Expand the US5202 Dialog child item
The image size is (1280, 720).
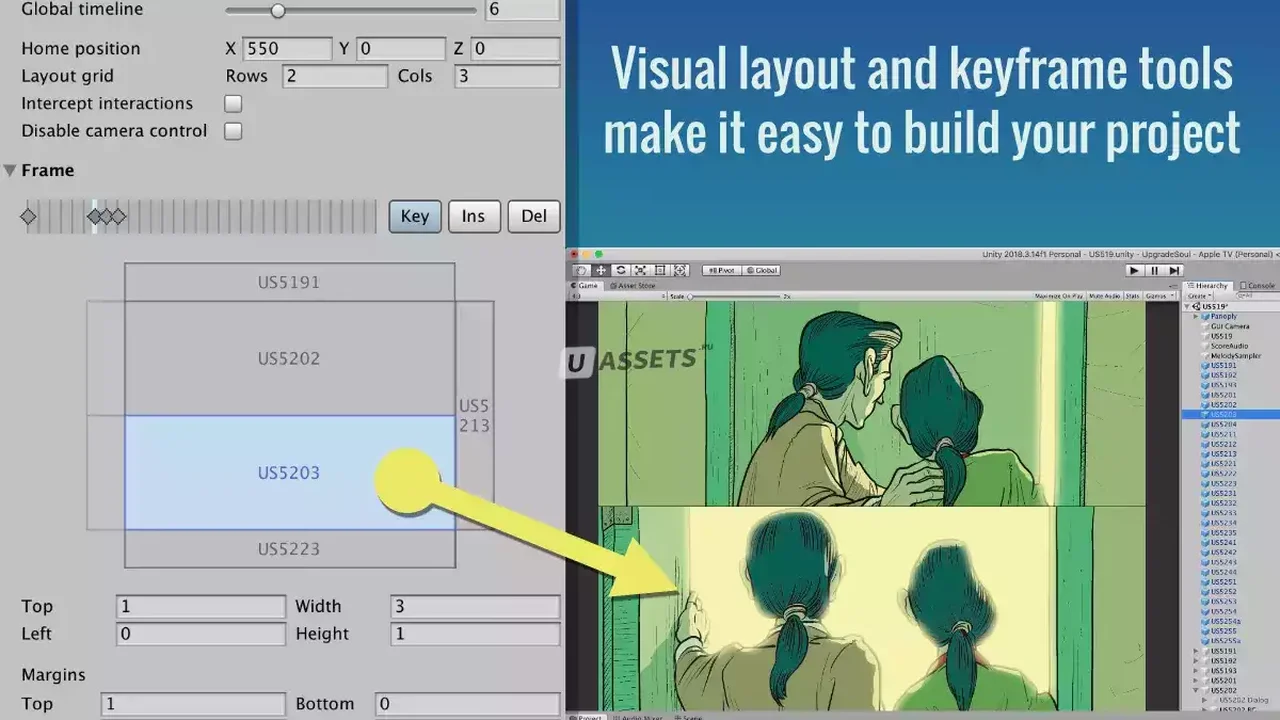[x=1204, y=700]
